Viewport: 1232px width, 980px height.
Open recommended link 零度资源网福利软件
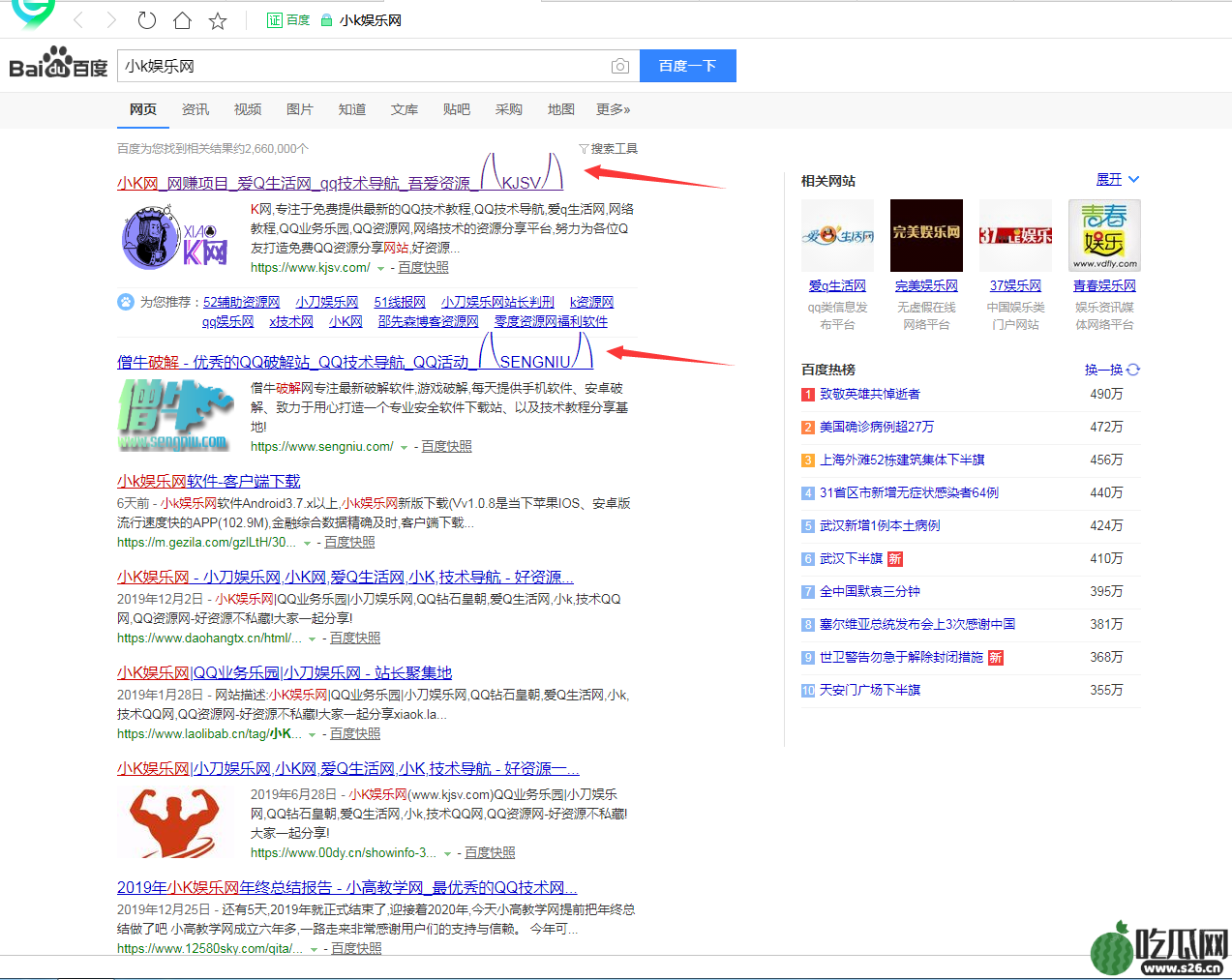pos(551,321)
